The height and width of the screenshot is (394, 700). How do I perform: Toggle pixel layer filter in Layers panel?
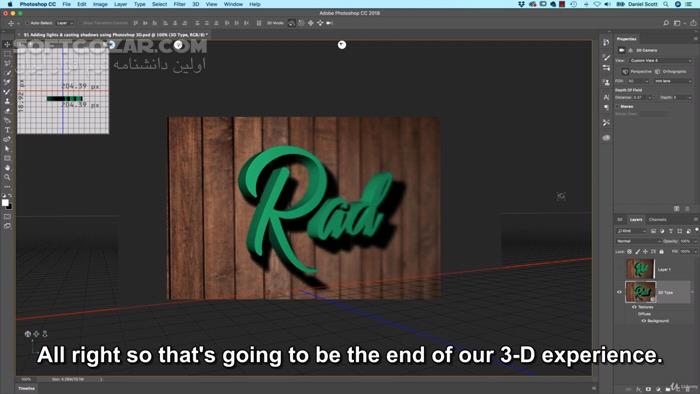pyautogui.click(x=653, y=231)
